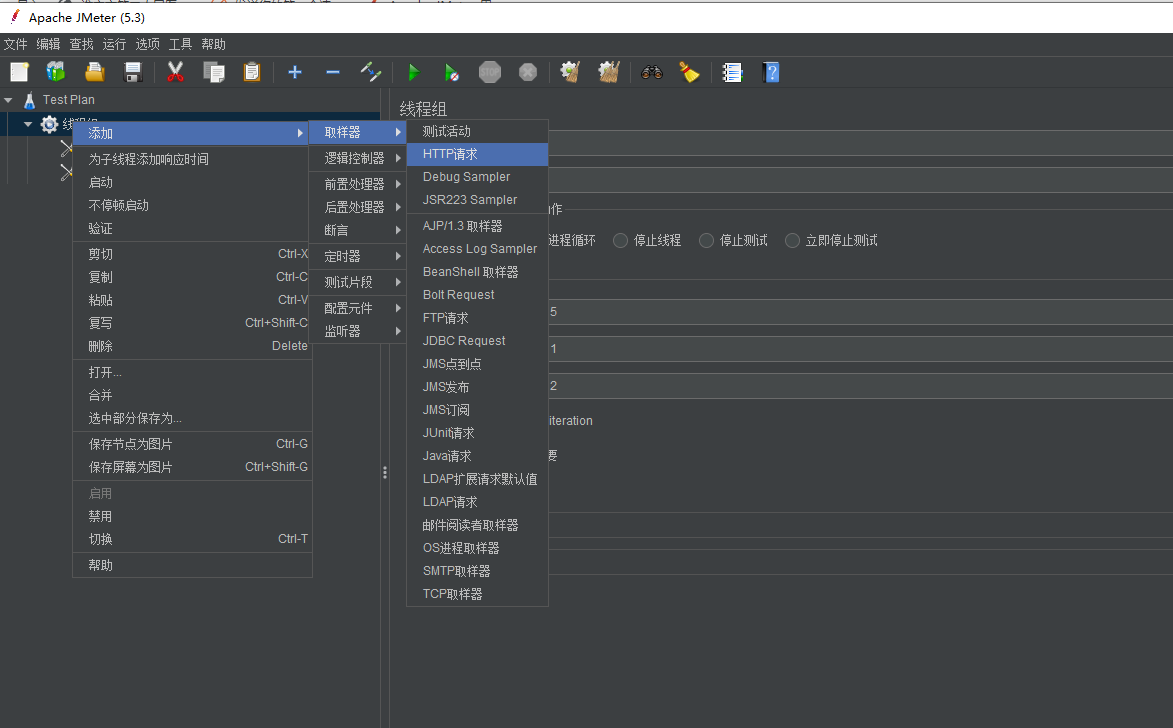The width and height of the screenshot is (1173, 728).
Task: Choose 测试活动 entry
Action: coord(477,132)
